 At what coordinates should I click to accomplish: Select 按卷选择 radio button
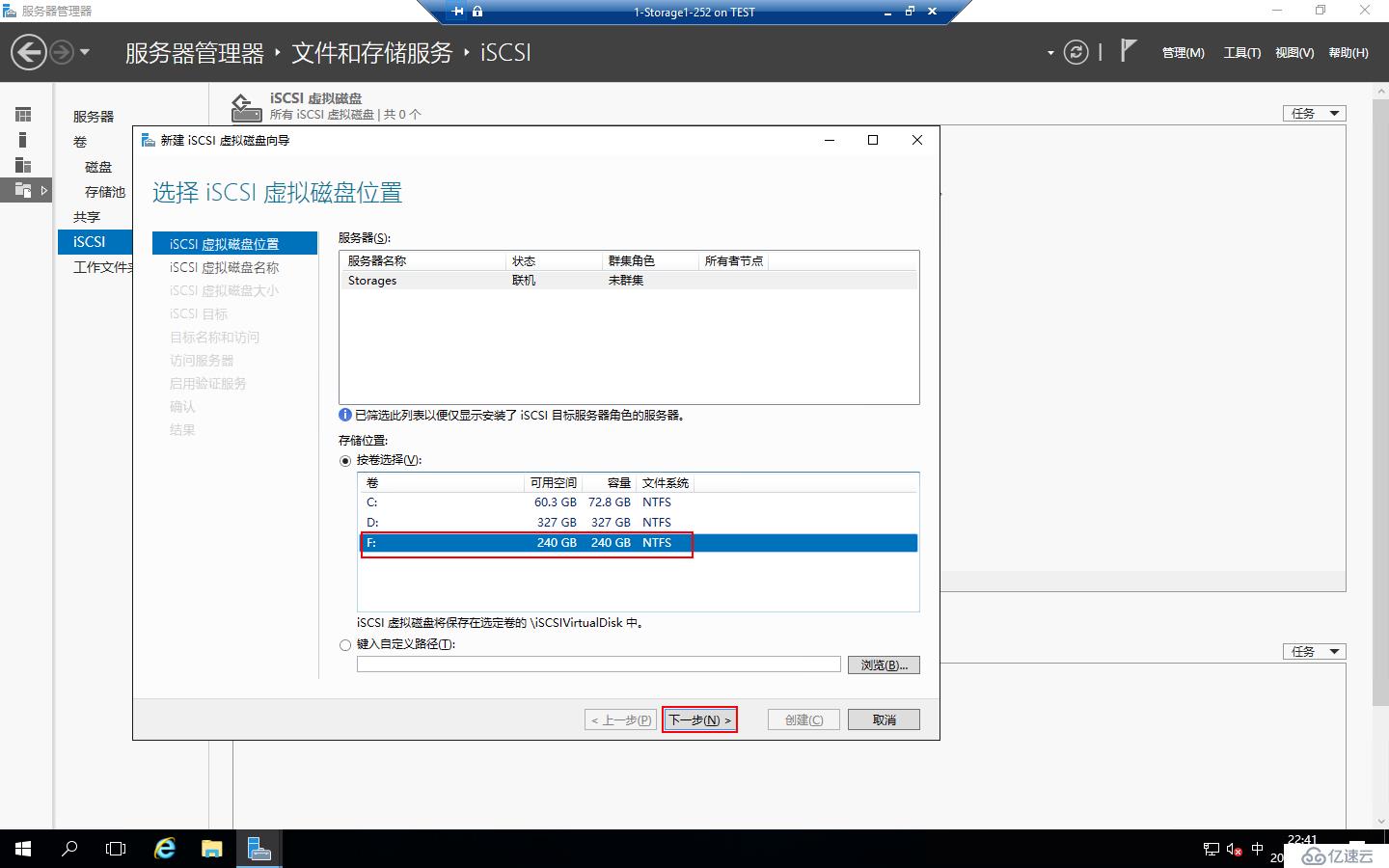345,461
